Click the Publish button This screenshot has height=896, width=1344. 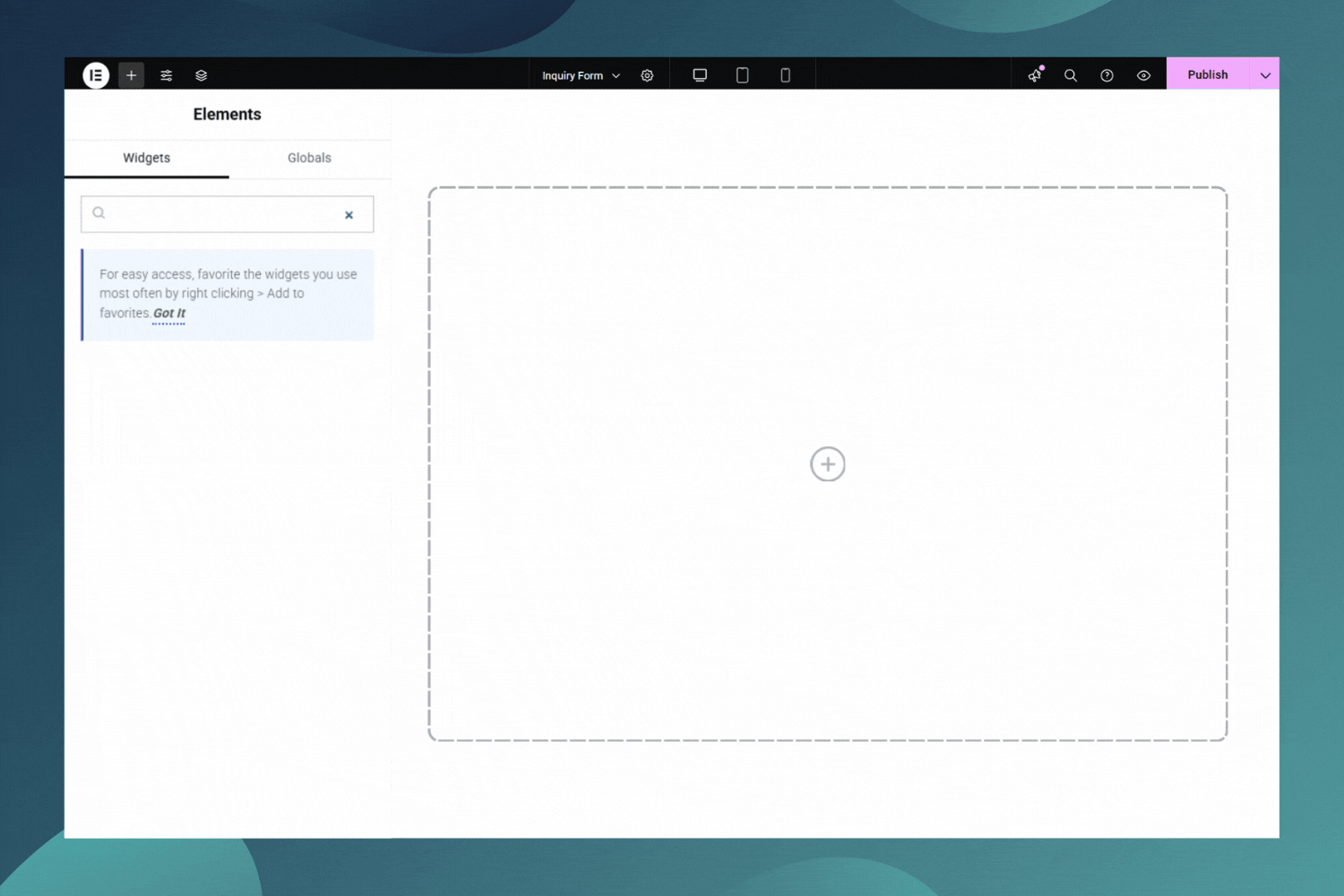1208,74
